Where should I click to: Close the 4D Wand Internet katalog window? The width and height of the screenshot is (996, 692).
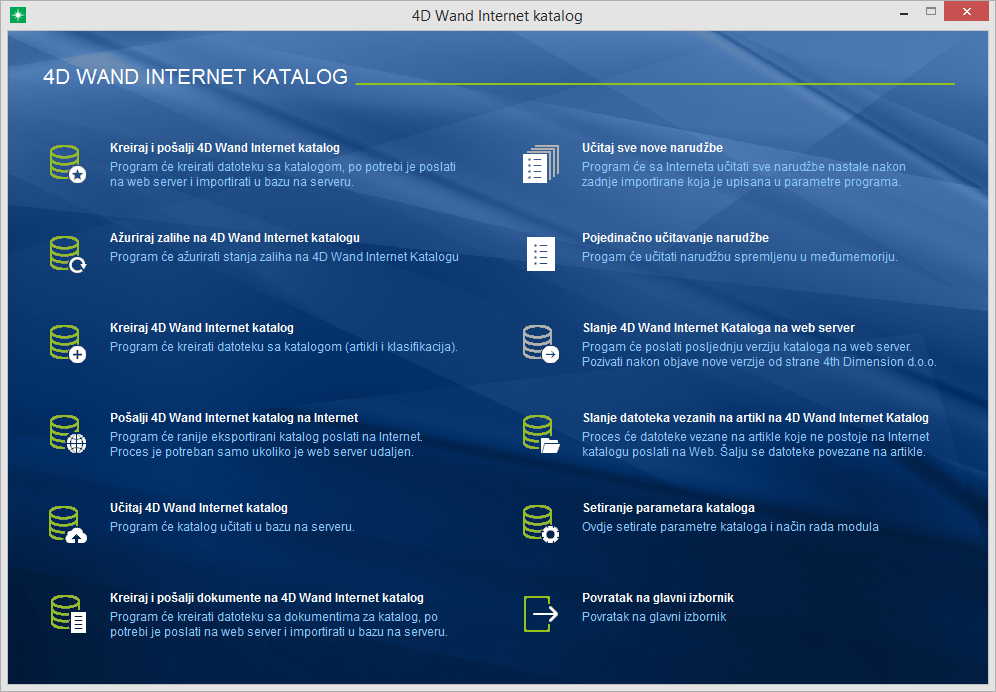pos(966,11)
